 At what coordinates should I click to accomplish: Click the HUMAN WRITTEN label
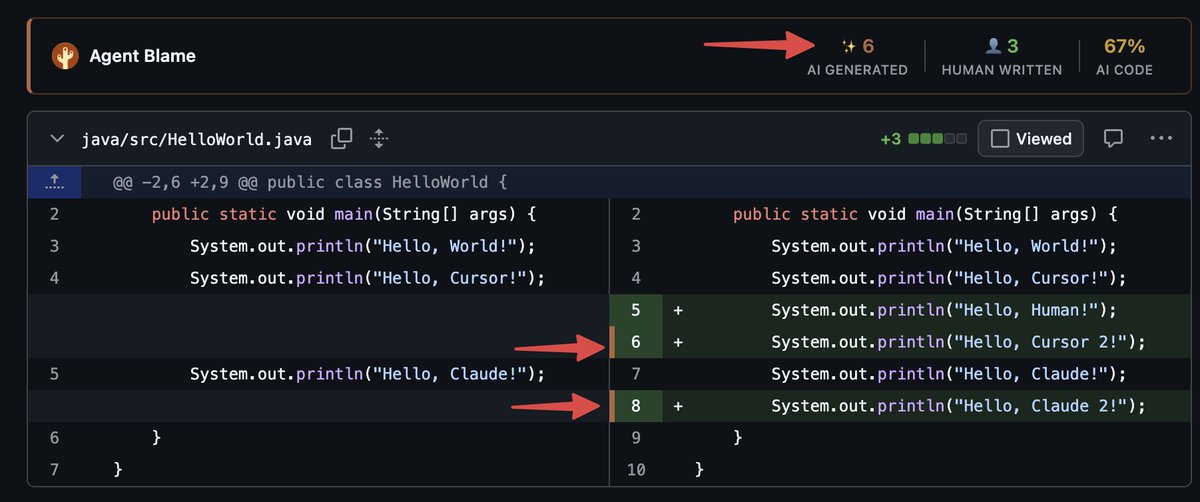coord(1002,70)
